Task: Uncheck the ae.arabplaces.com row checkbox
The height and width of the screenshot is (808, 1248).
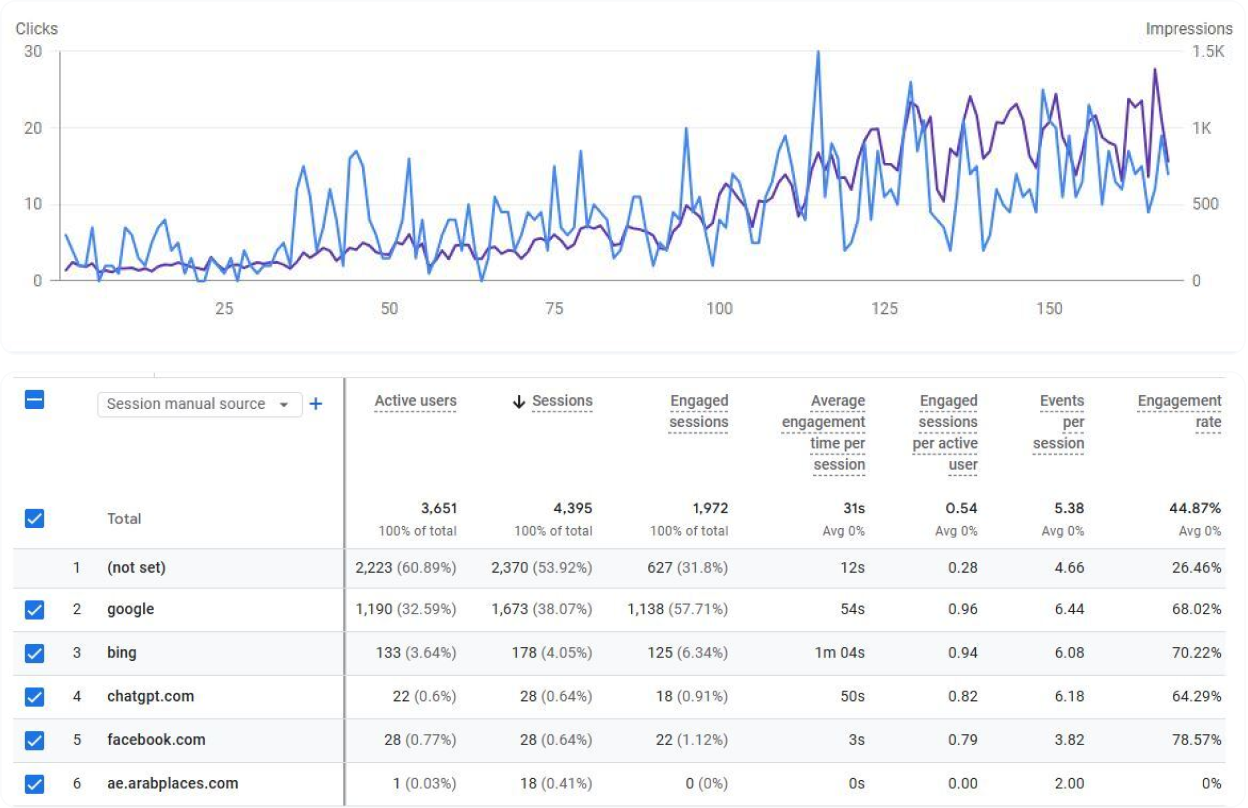Action: (x=35, y=784)
